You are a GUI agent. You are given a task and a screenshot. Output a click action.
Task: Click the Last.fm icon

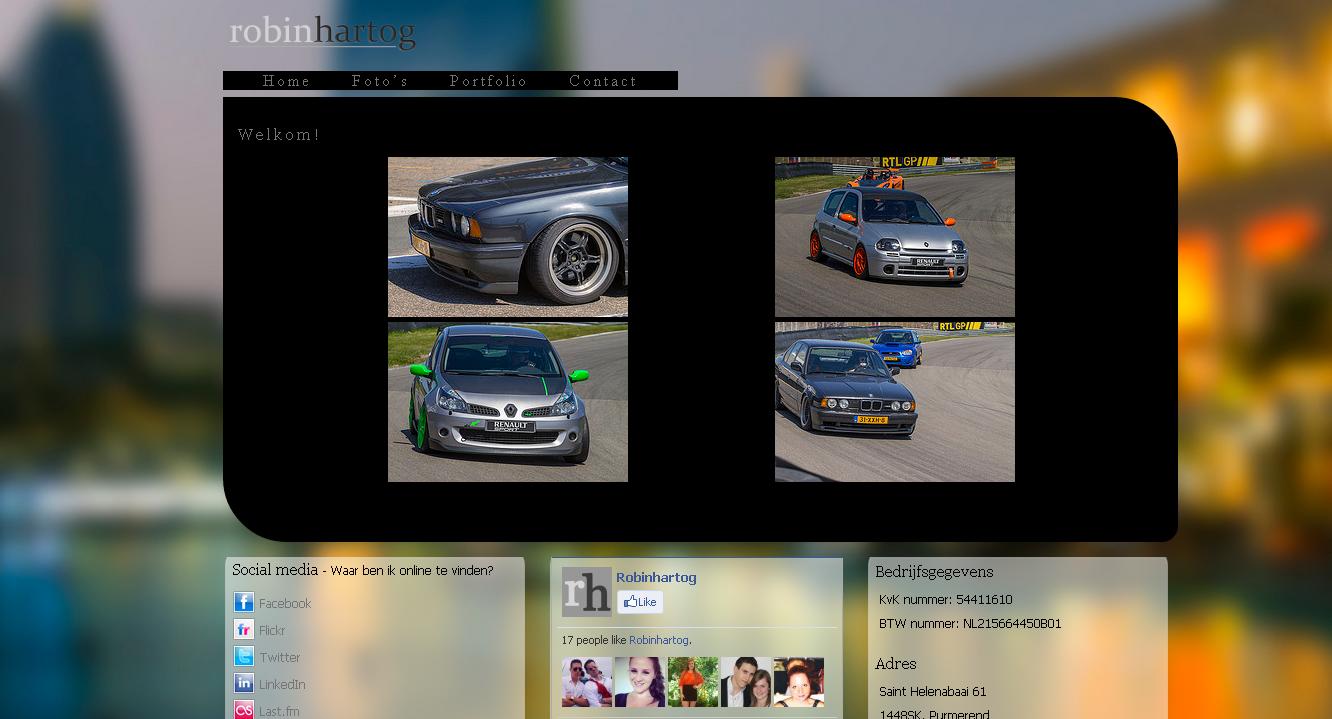pos(244,710)
